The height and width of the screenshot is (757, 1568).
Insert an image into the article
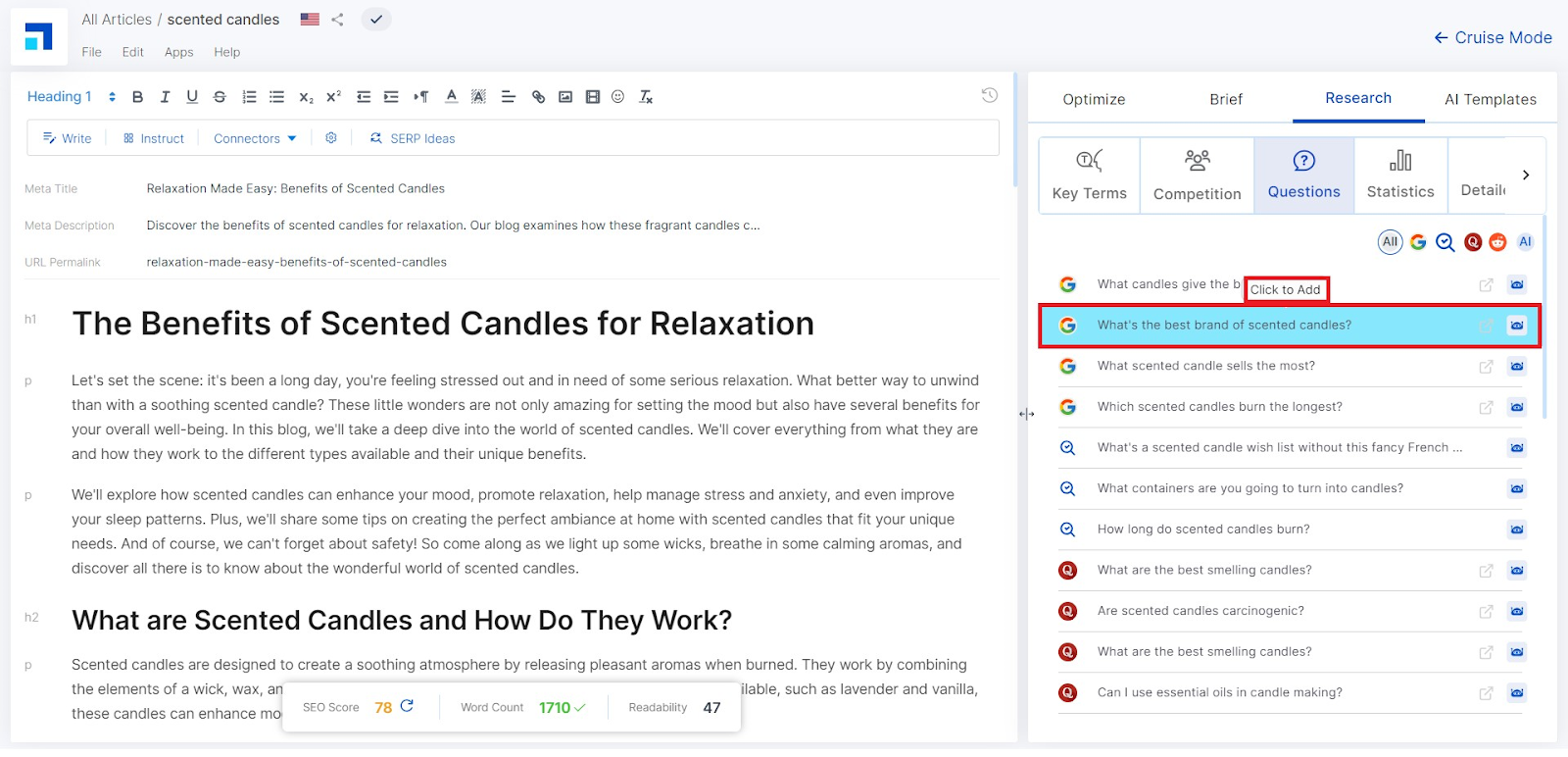coord(565,97)
